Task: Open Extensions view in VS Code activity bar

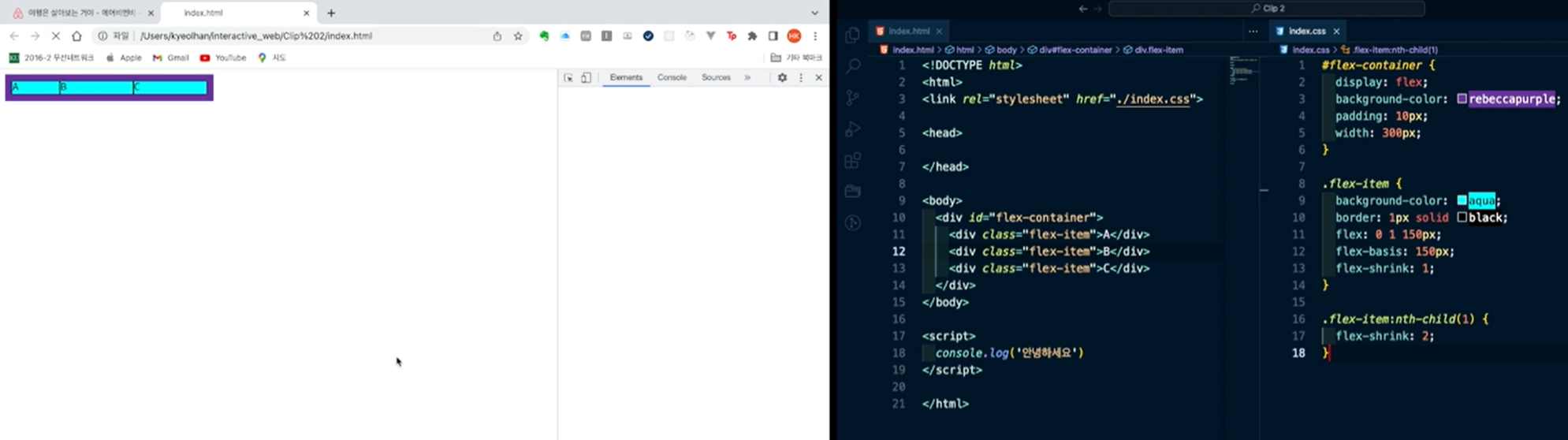Action: 852,160
